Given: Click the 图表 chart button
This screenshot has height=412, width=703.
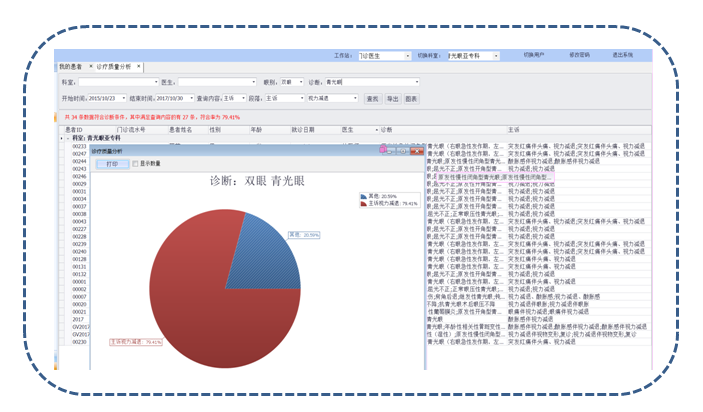Looking at the screenshot, I should pos(411,99).
